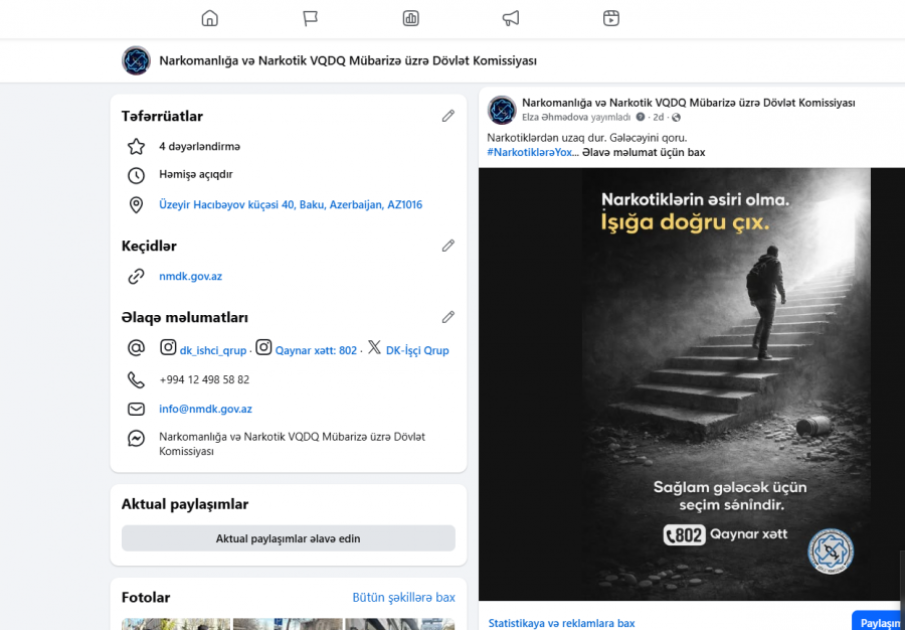Click Statistikaya və reklamlara bax

click(x=561, y=623)
